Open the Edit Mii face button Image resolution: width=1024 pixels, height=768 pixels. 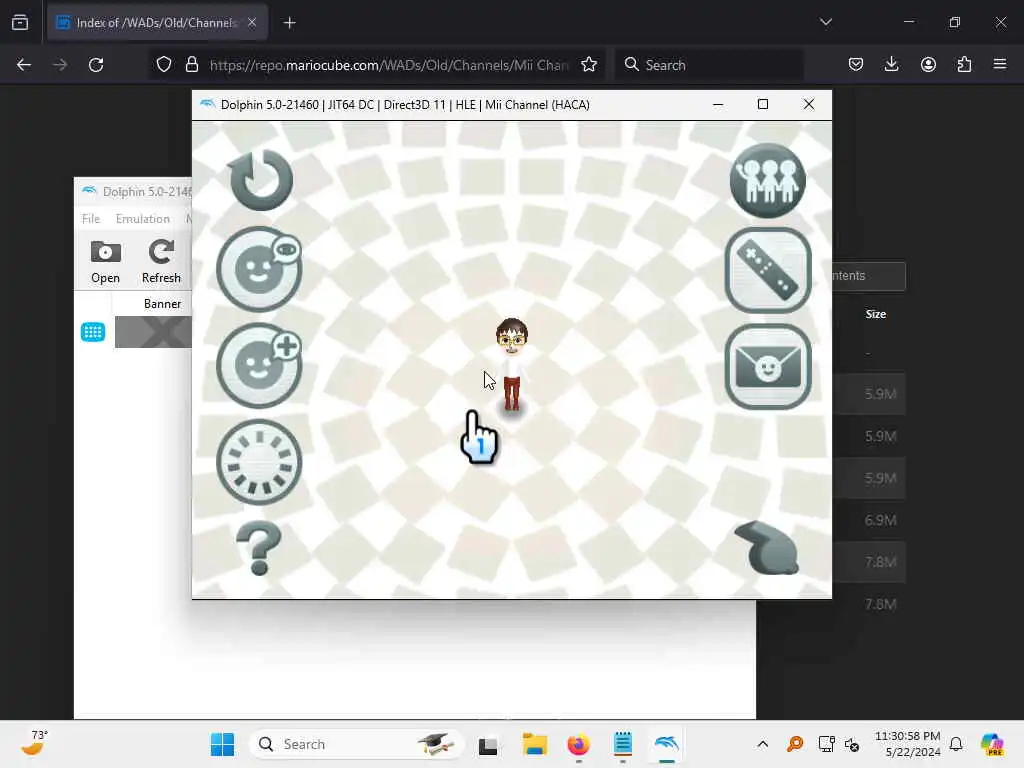[259, 268]
